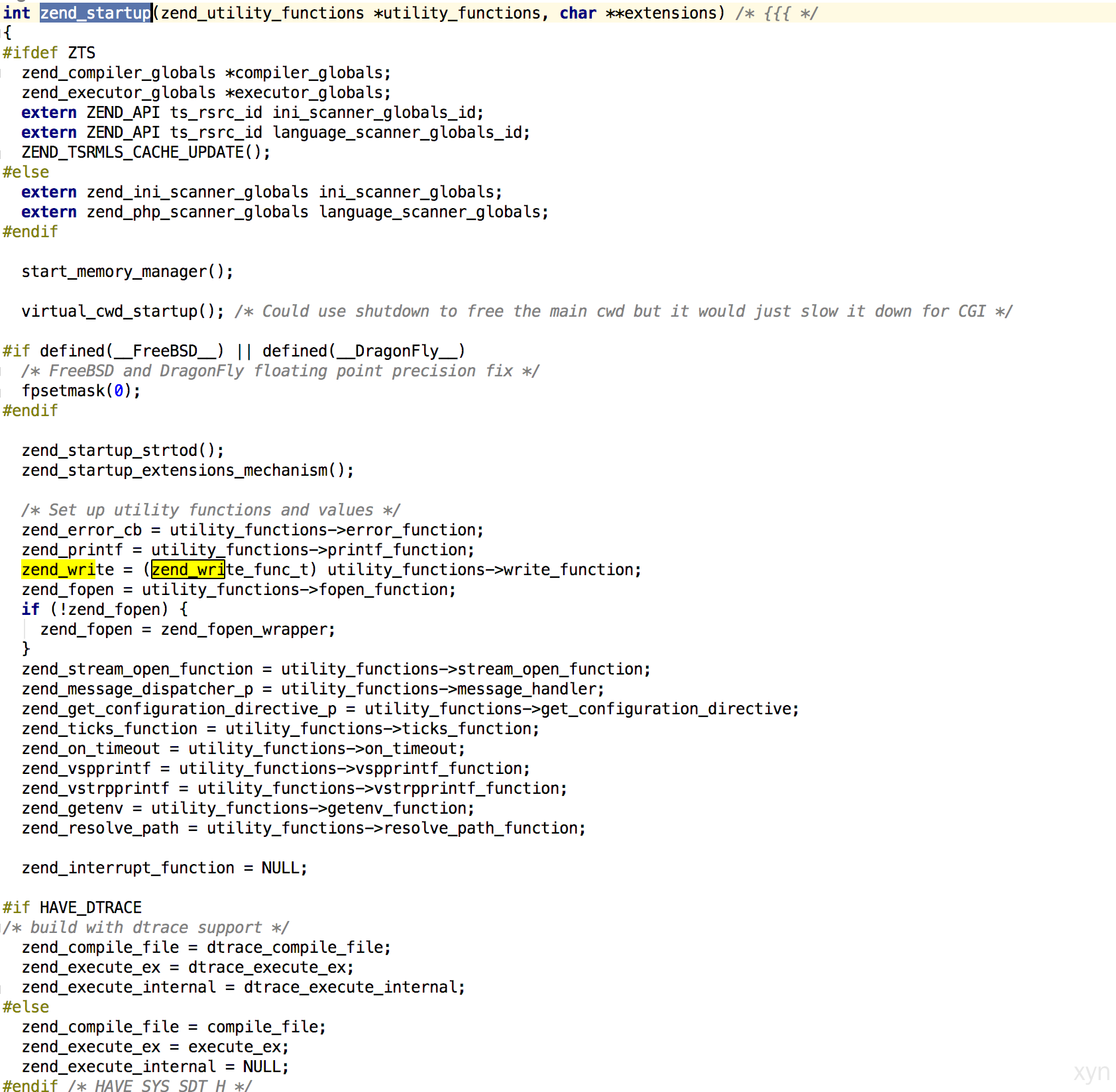This screenshot has width=1116, height=1092.
Task: Click 'if (!zend_fopen) {' condition line
Action: [105, 610]
